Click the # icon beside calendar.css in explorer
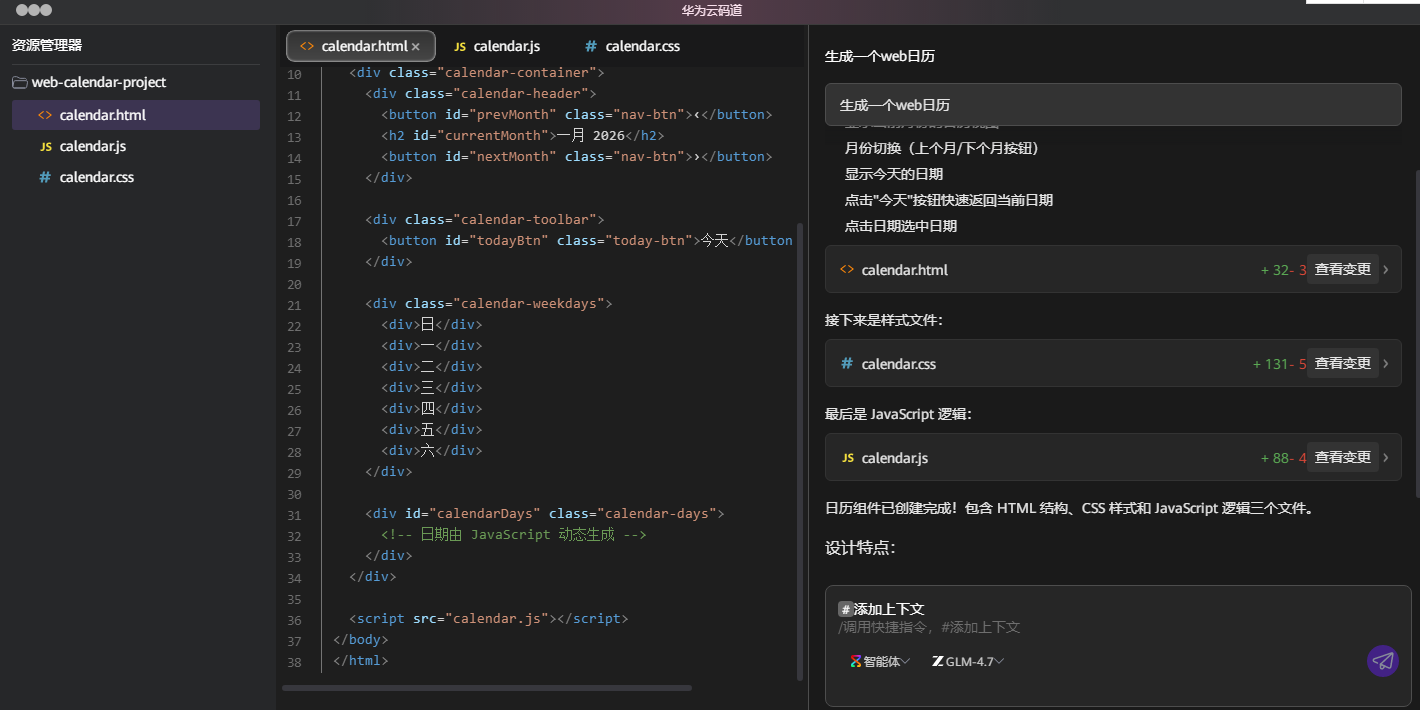This screenshot has height=710, width=1420. coord(46,177)
